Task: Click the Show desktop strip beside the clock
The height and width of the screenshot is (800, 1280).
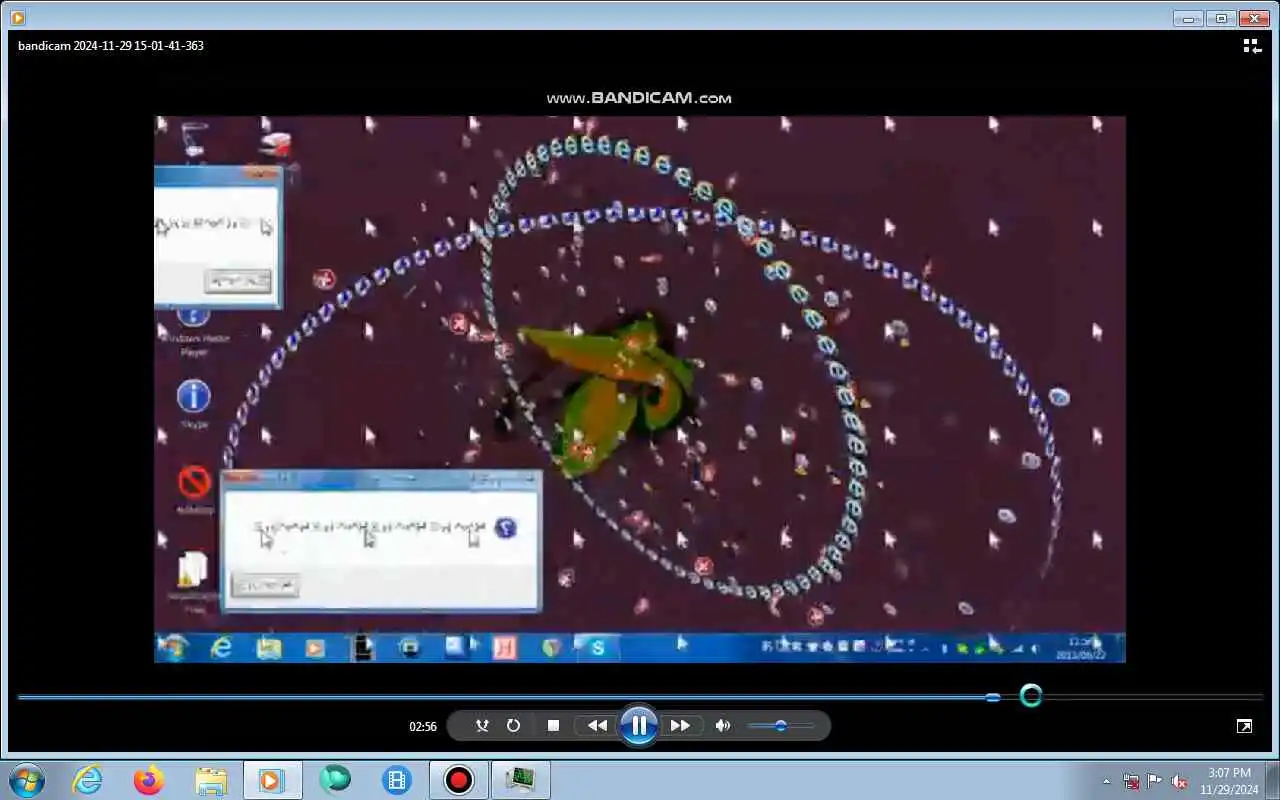Action: tap(1272, 780)
